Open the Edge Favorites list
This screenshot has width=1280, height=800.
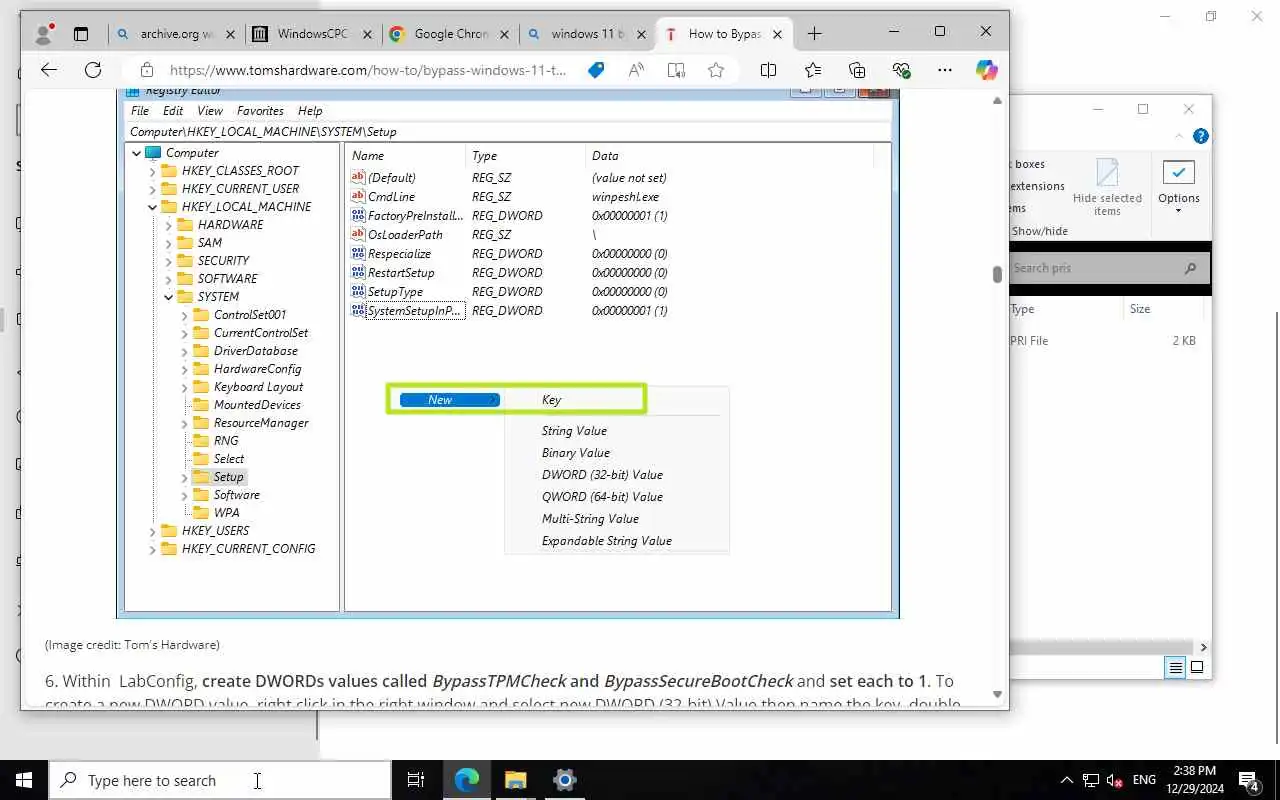click(813, 70)
